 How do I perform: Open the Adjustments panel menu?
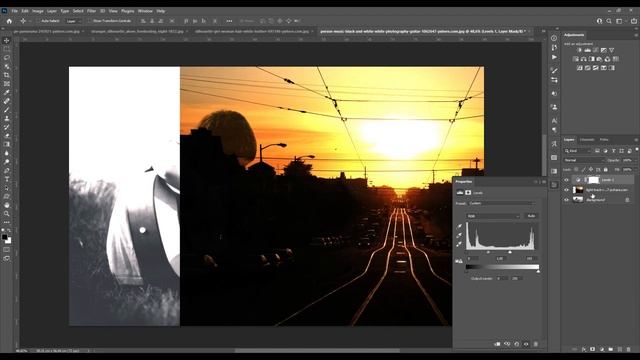(x=636, y=35)
